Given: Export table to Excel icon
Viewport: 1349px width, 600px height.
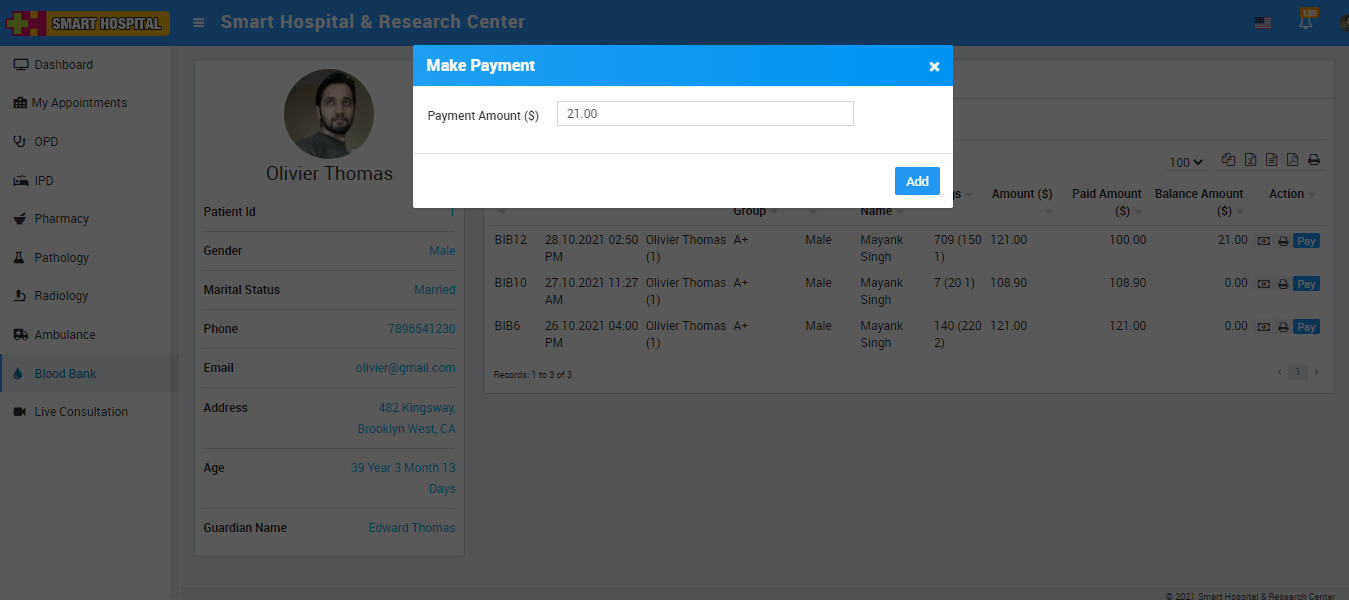Looking at the screenshot, I should tap(1250, 160).
